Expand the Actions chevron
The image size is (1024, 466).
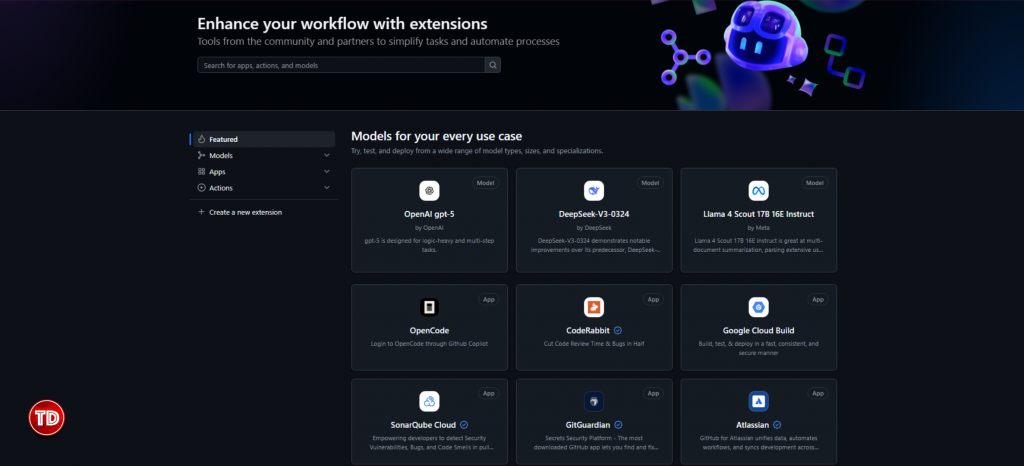pos(327,188)
